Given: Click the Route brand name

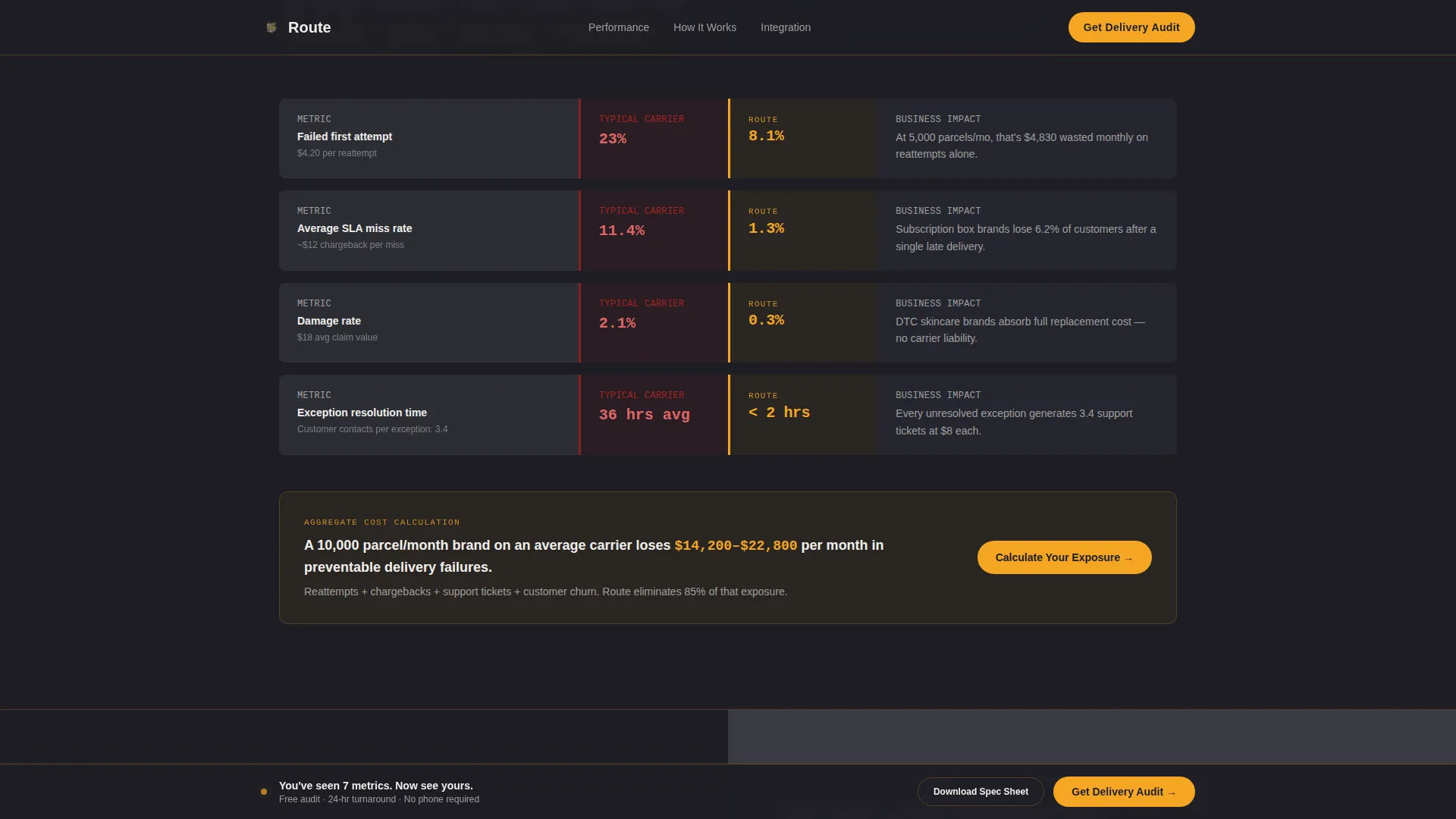Looking at the screenshot, I should coord(309,27).
